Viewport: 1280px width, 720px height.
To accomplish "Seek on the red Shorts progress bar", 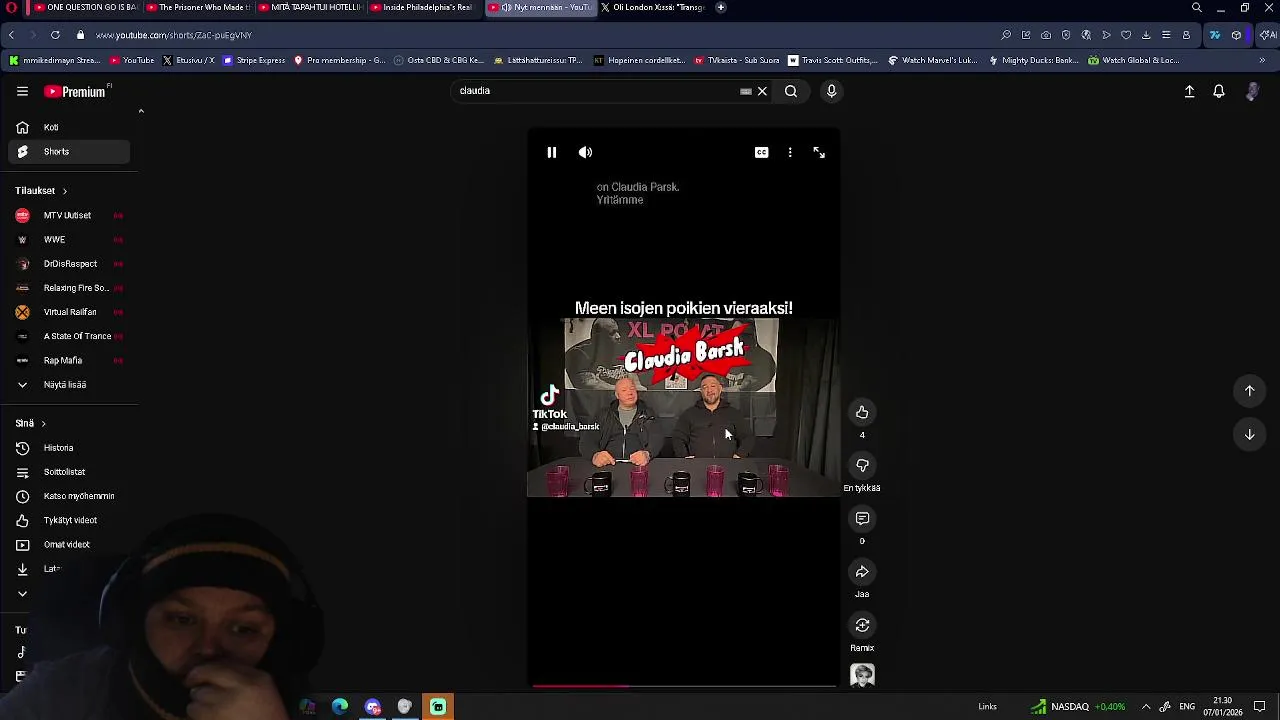I will pyautogui.click(x=683, y=686).
